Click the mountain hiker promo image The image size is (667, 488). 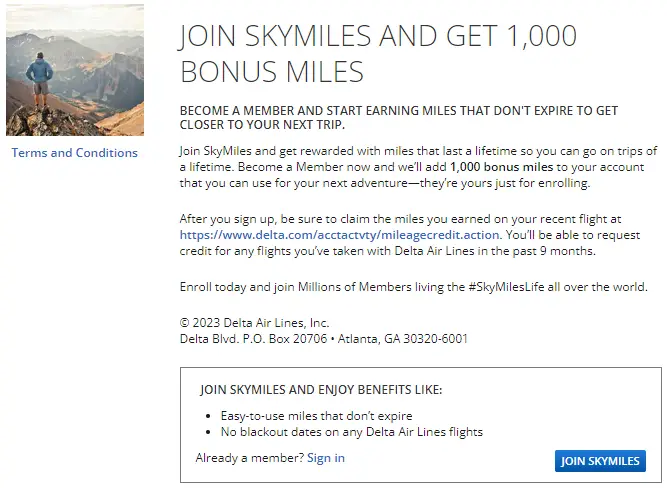[x=75, y=70]
